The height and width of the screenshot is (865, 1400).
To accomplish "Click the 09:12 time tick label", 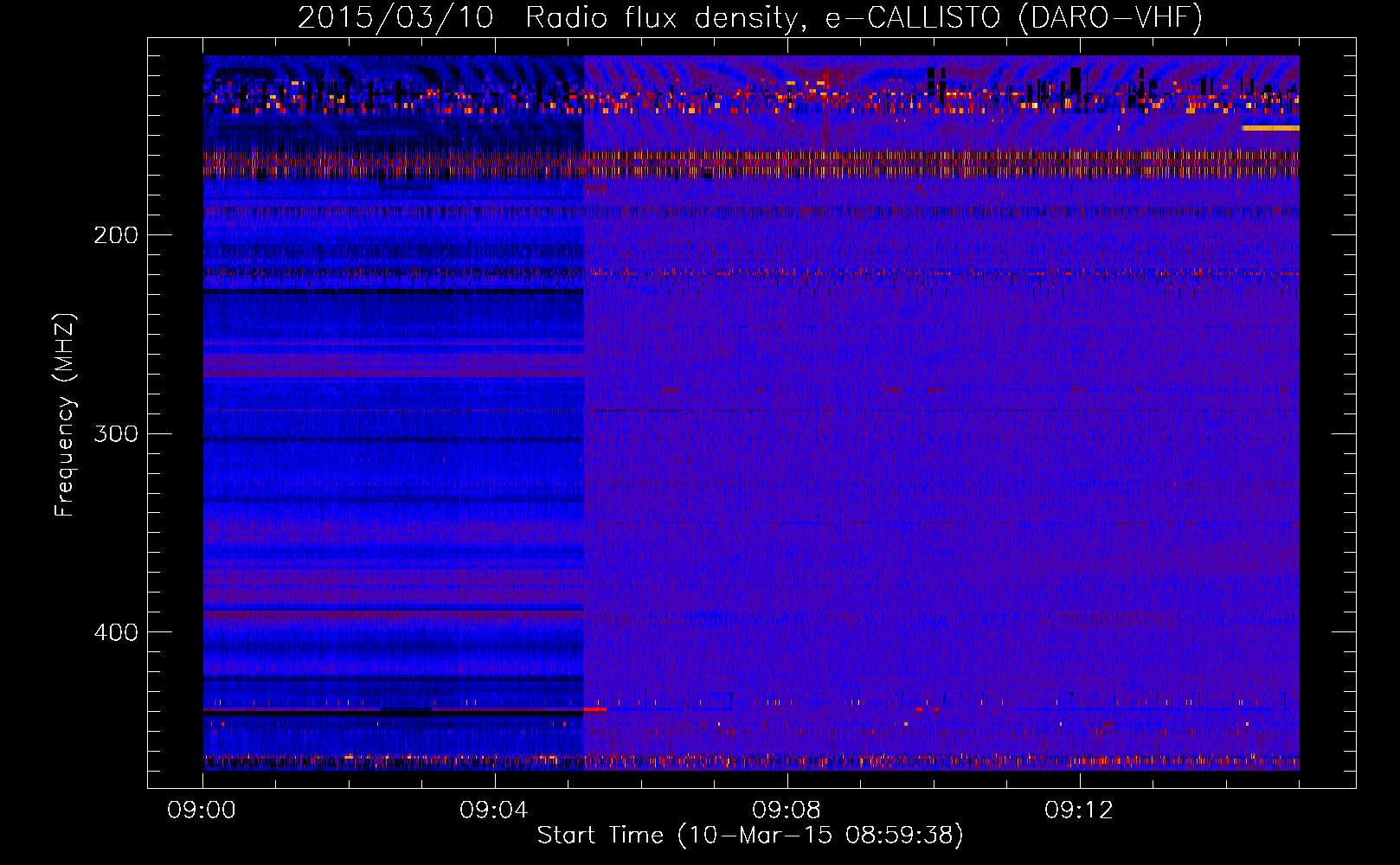I will [x=1079, y=811].
